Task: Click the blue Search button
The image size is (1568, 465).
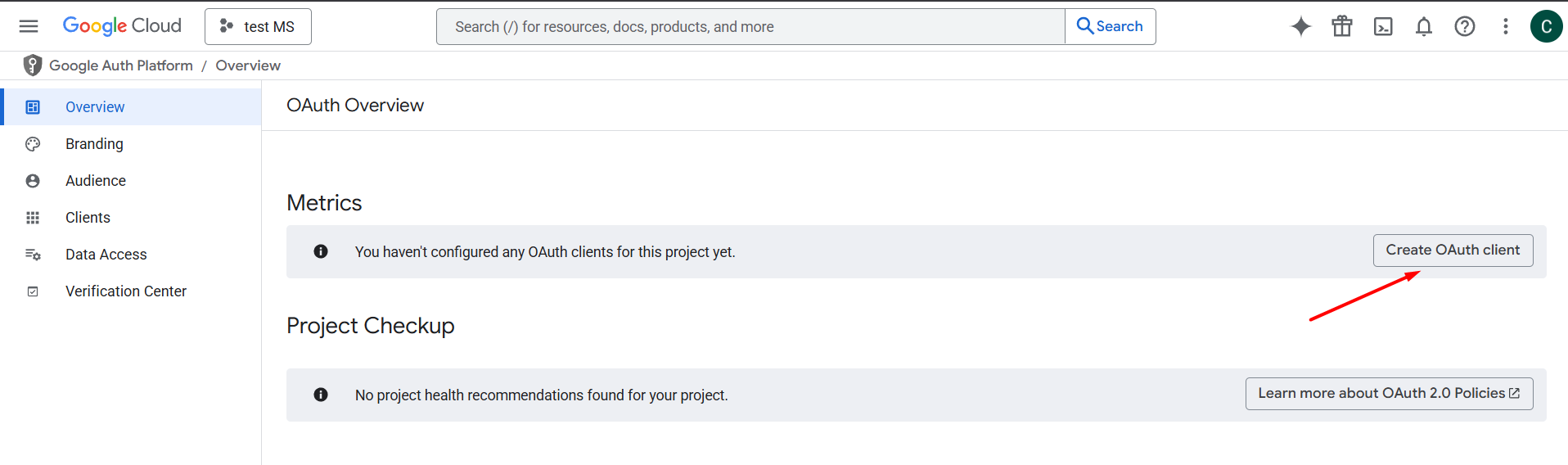Action: tap(1111, 26)
